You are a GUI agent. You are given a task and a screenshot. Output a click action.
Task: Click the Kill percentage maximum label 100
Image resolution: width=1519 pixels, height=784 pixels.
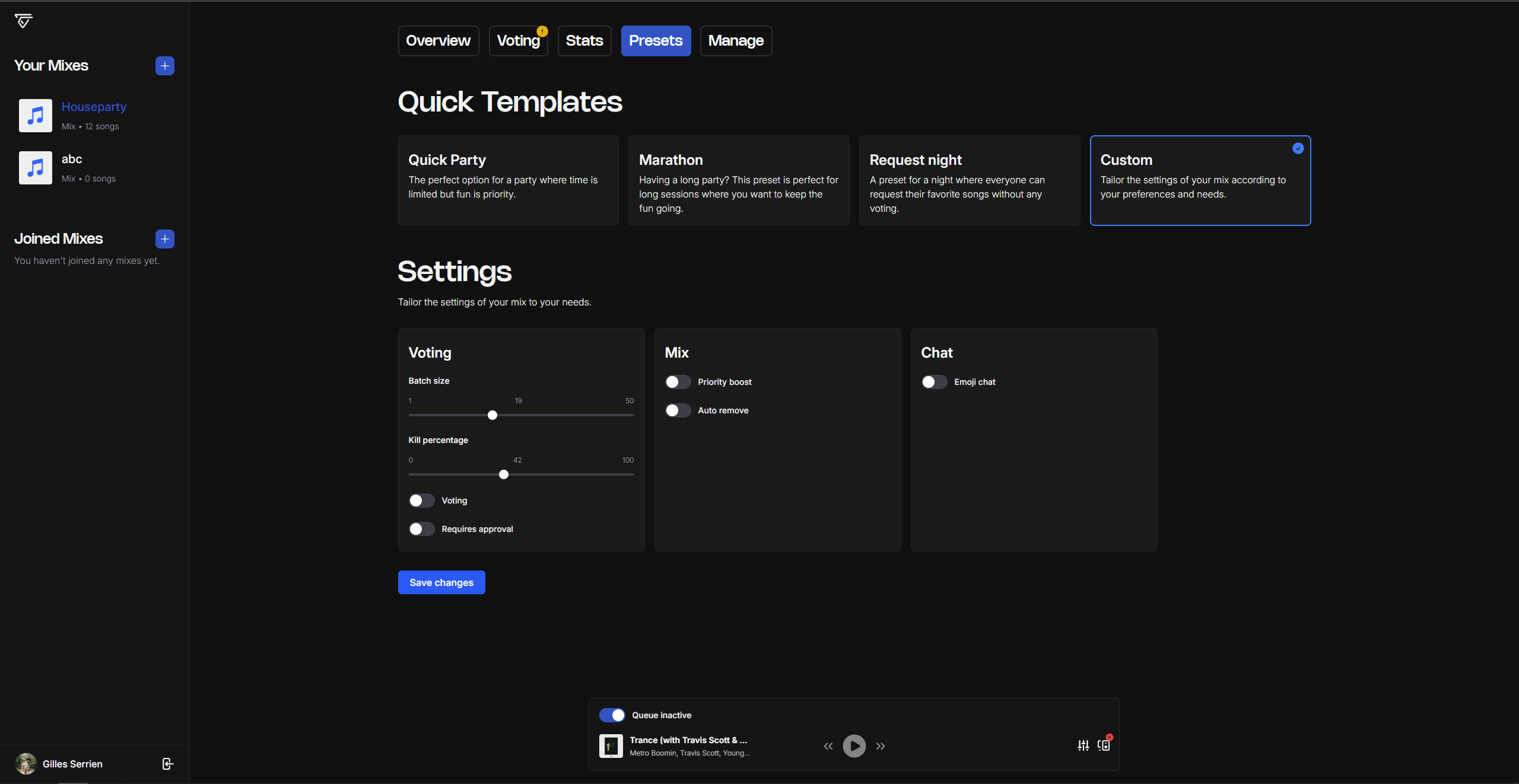[628, 460]
